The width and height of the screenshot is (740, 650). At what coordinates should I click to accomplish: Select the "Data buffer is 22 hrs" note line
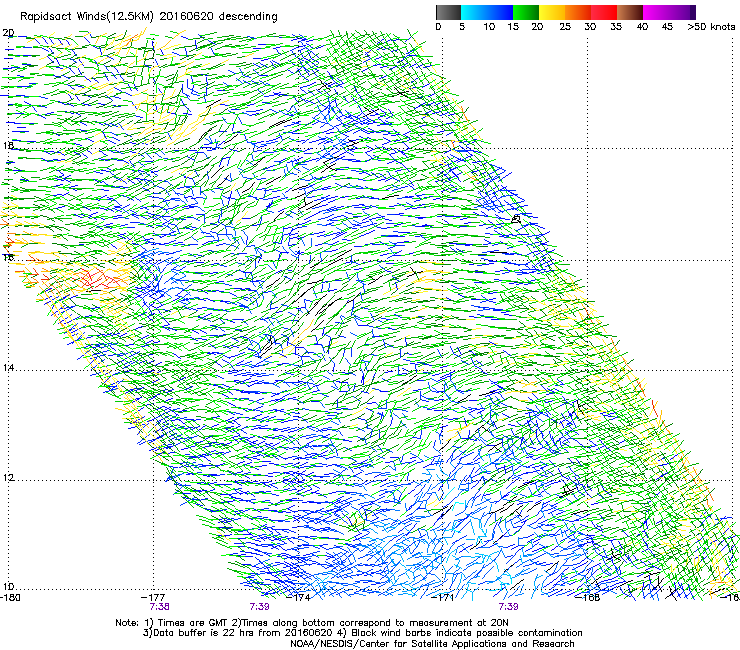coord(362,633)
